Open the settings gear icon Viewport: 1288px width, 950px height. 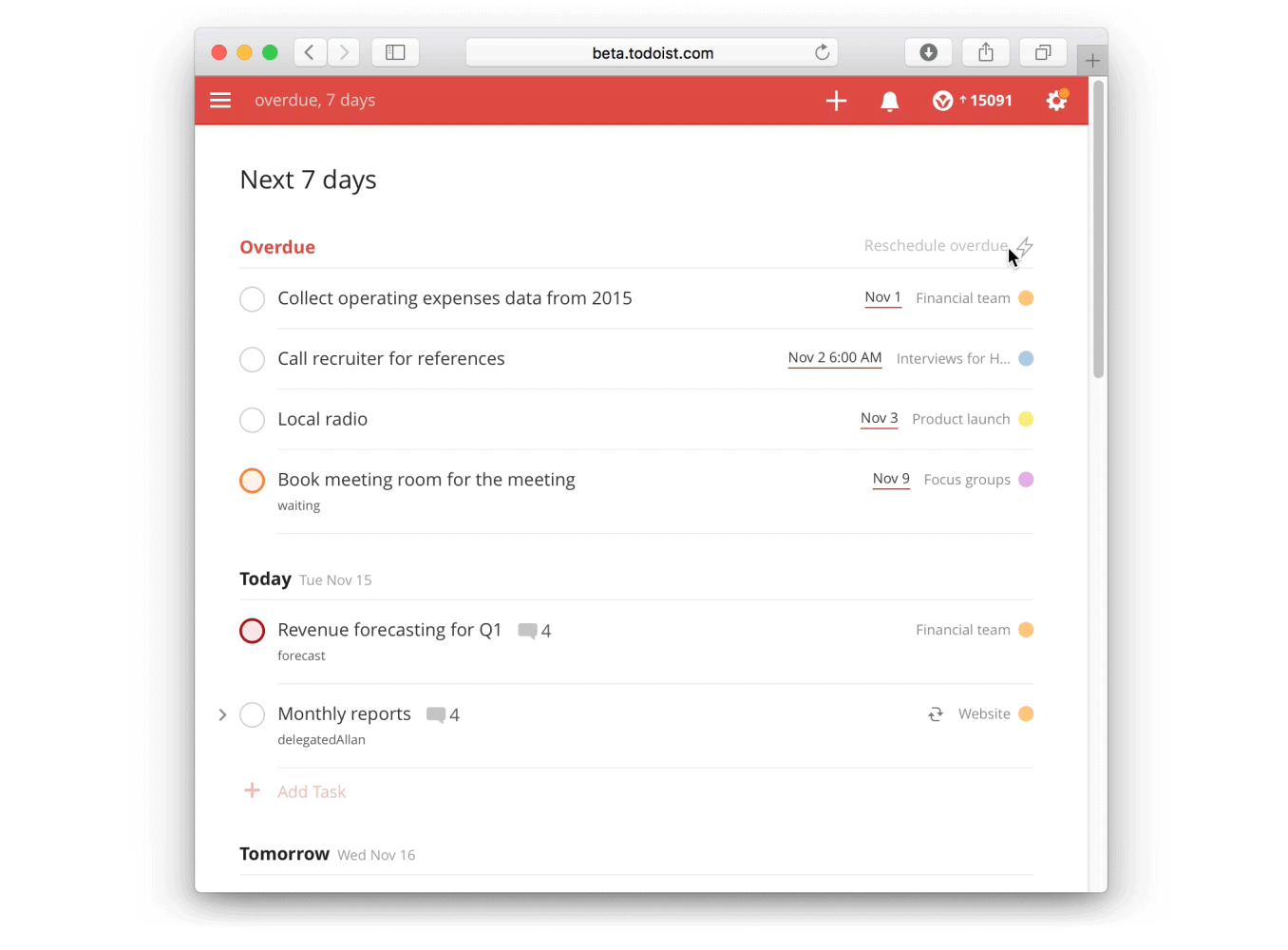[x=1056, y=100]
